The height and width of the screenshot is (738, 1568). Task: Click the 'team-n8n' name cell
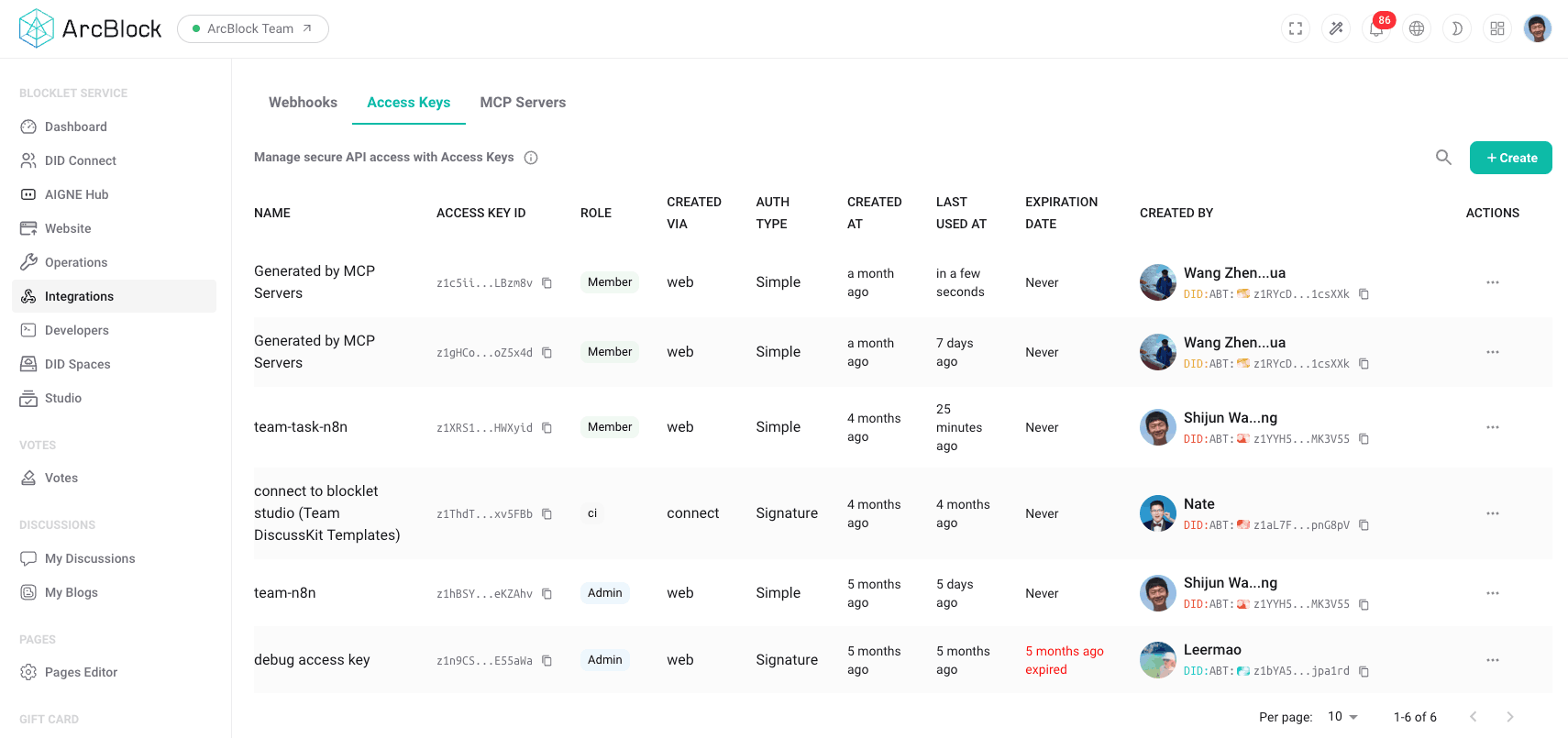coord(285,593)
